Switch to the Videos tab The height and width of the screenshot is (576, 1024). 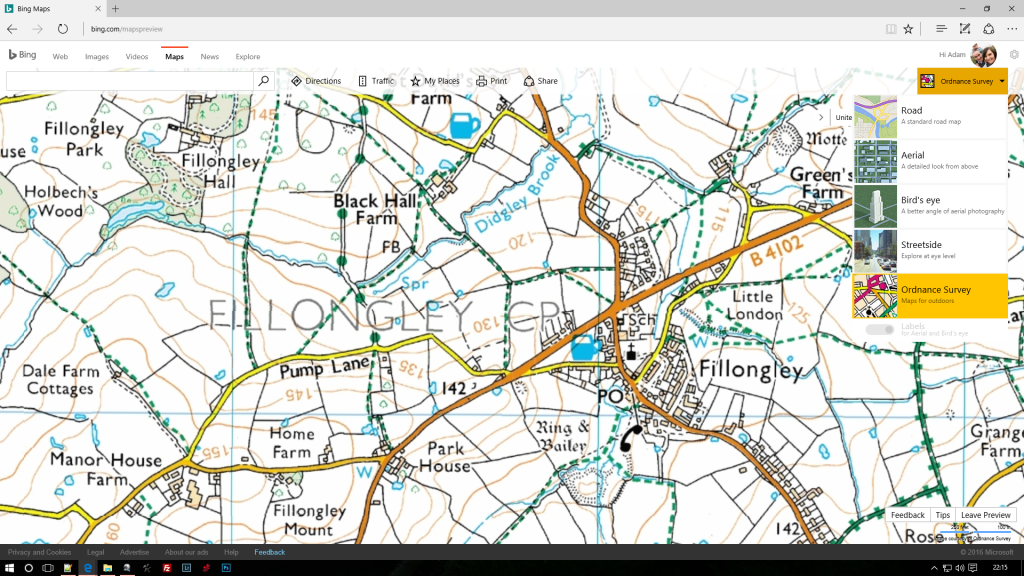(x=136, y=57)
